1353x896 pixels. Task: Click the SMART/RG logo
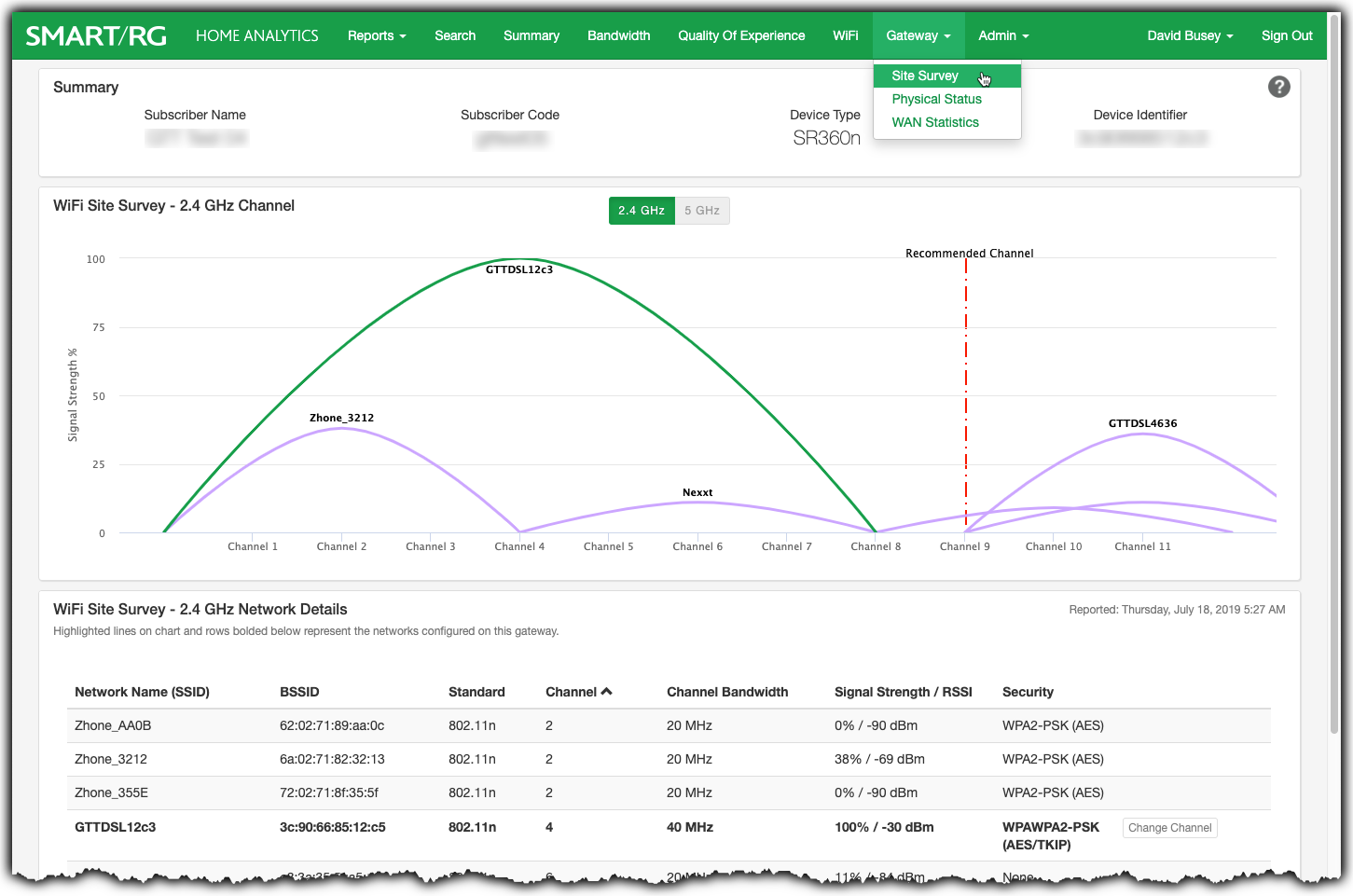(x=96, y=34)
